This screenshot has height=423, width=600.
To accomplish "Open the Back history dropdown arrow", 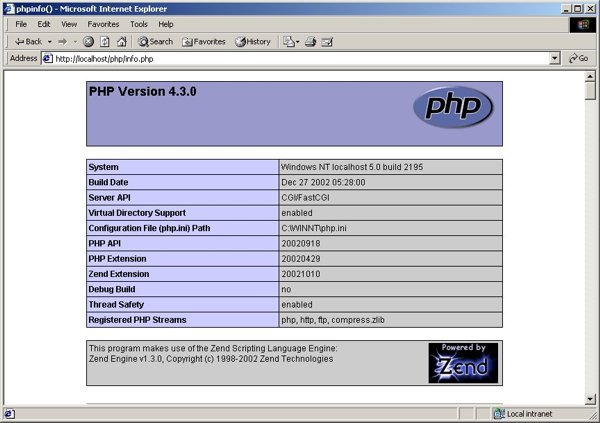I will tap(50, 42).
